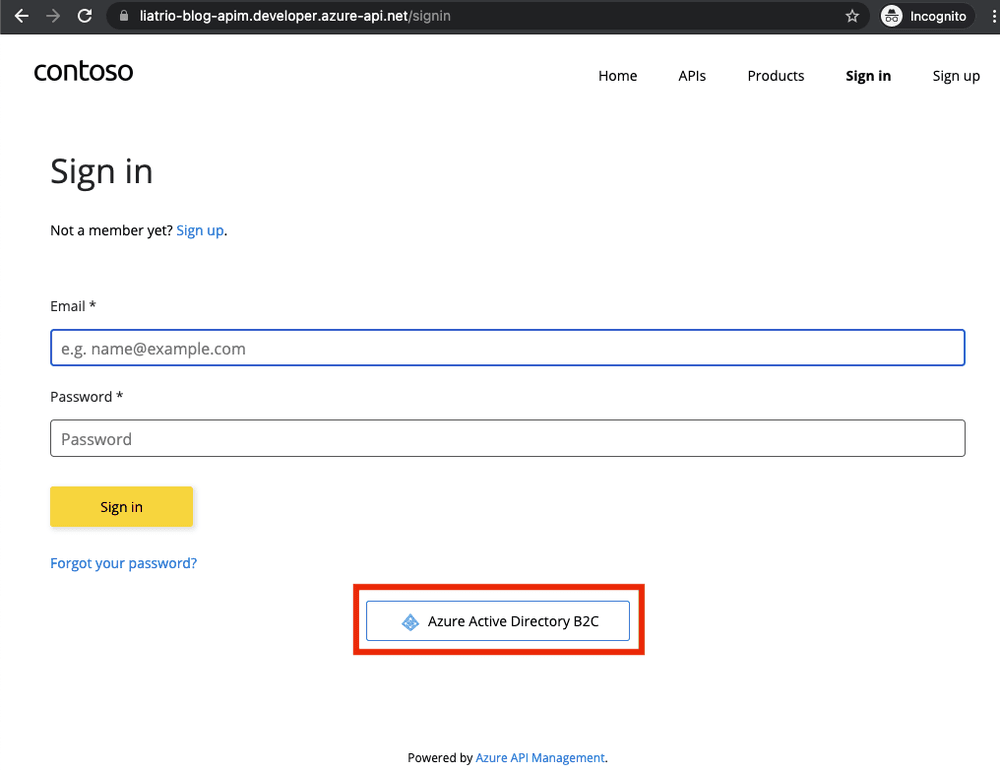Sign in with Azure Active Directory B2C
The image size is (1000, 772).
497,621
